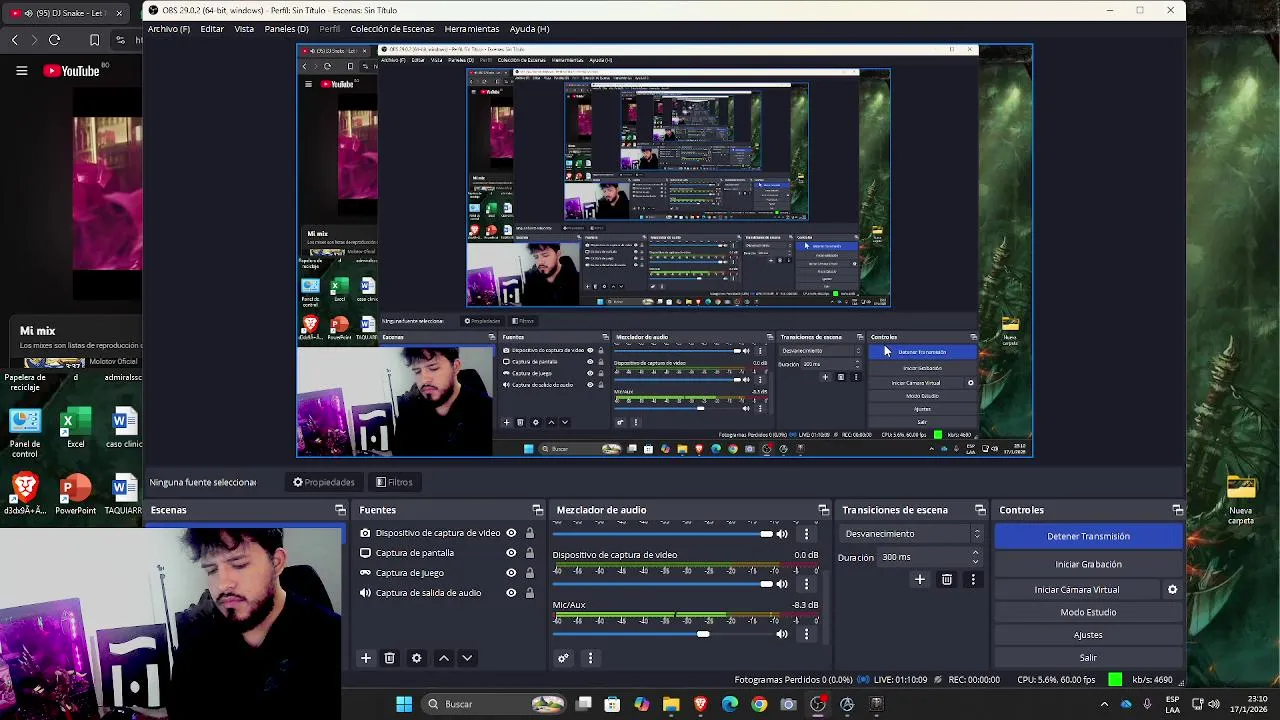Show hidden system tray icons chevron

coord(1104,704)
